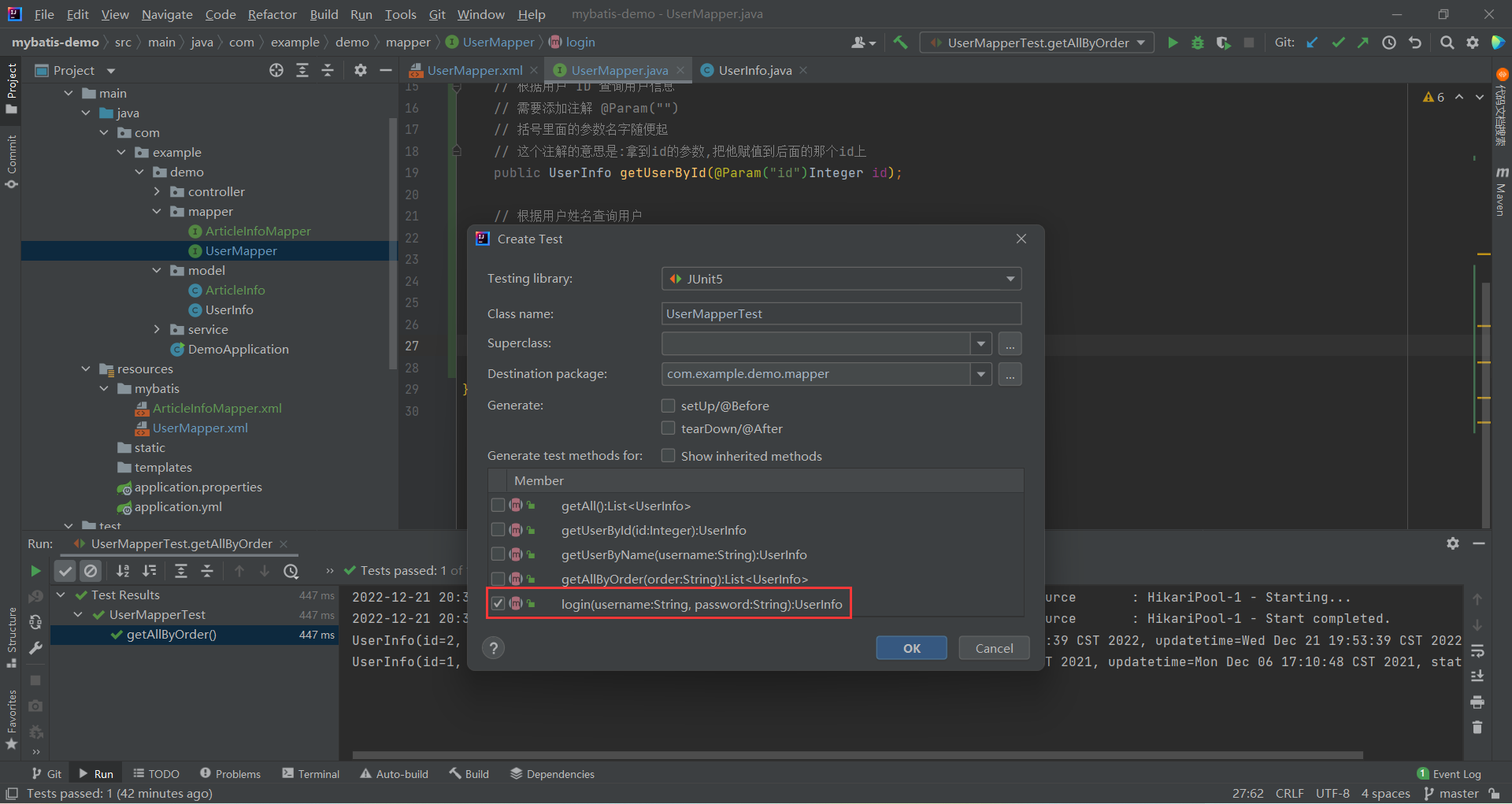Click sort alphabetically icon in Run panel
1512x804 pixels.
point(123,571)
